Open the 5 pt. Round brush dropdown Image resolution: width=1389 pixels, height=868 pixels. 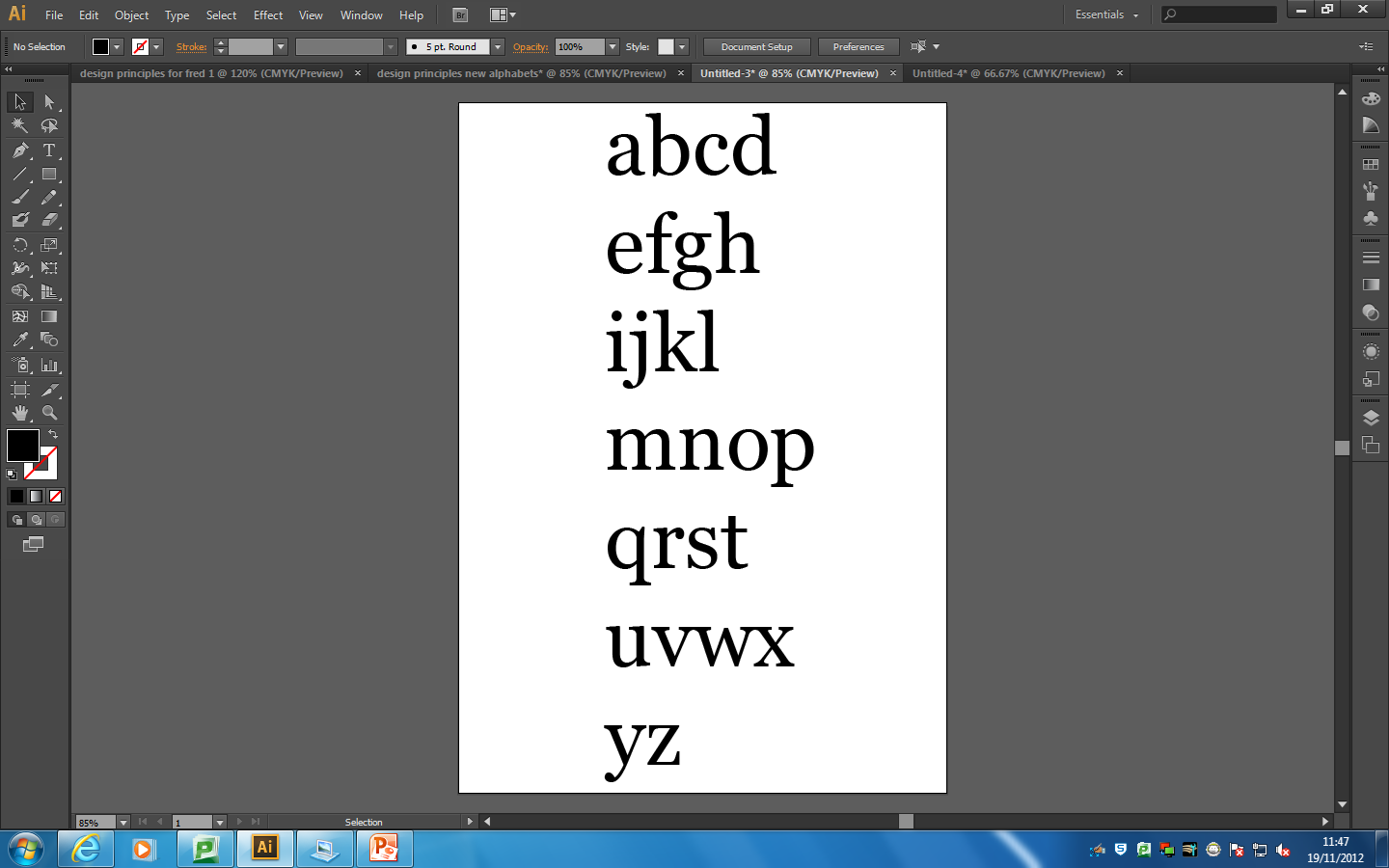[x=497, y=46]
